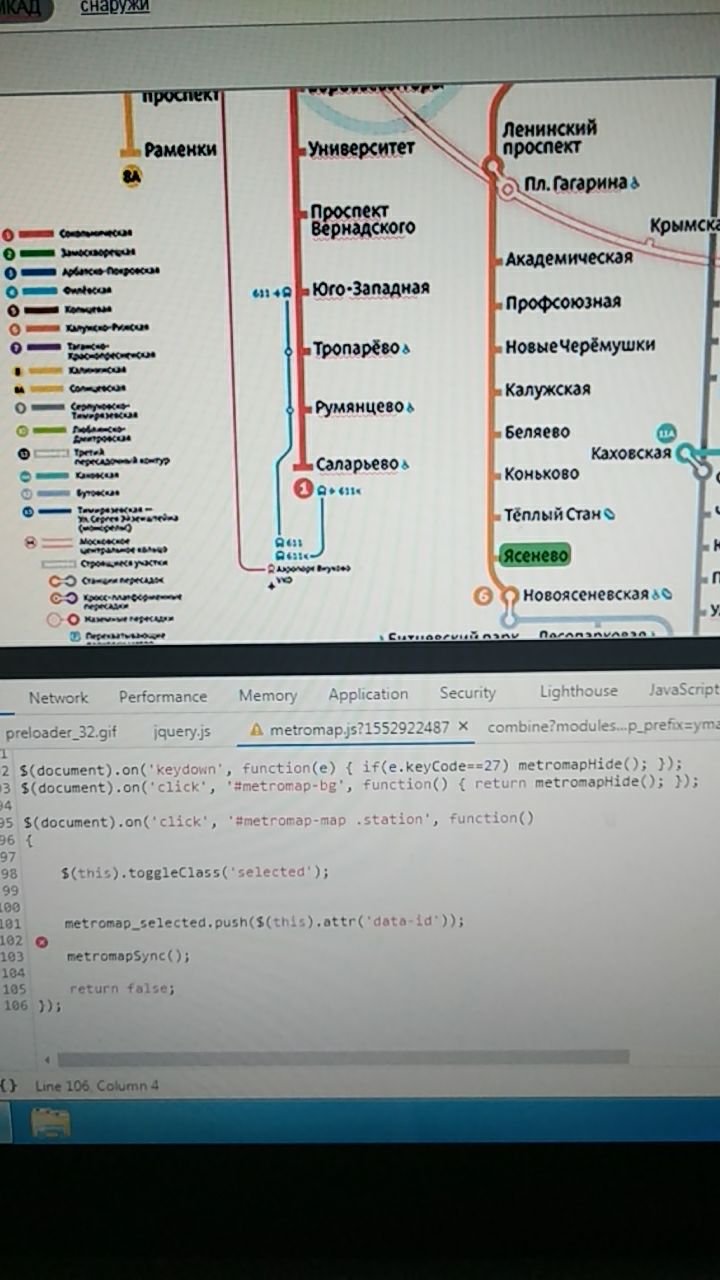The image size is (720, 1280).
Task: Click the Университет station label
Action: coord(361,148)
